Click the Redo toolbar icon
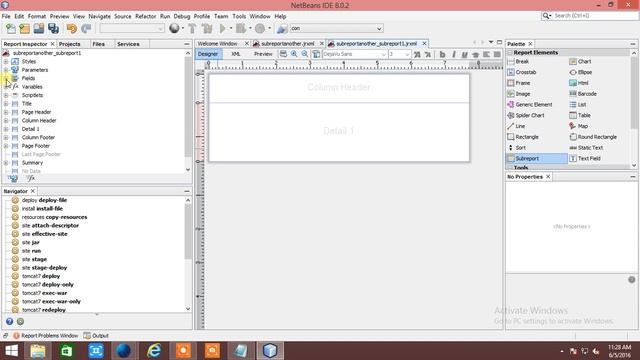Viewport: 640px width, 360px height. [x=86, y=28]
